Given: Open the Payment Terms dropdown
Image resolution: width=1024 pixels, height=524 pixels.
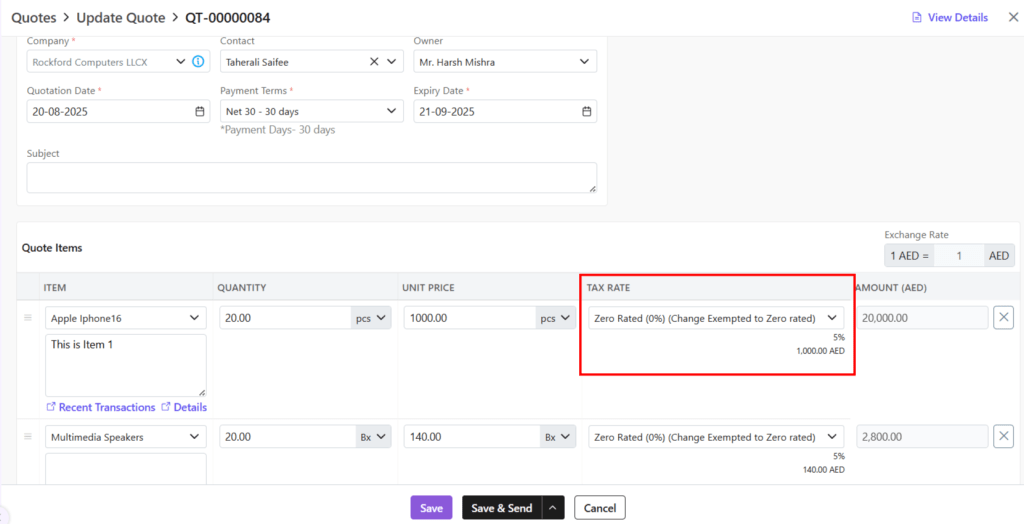Looking at the screenshot, I should pyautogui.click(x=392, y=112).
